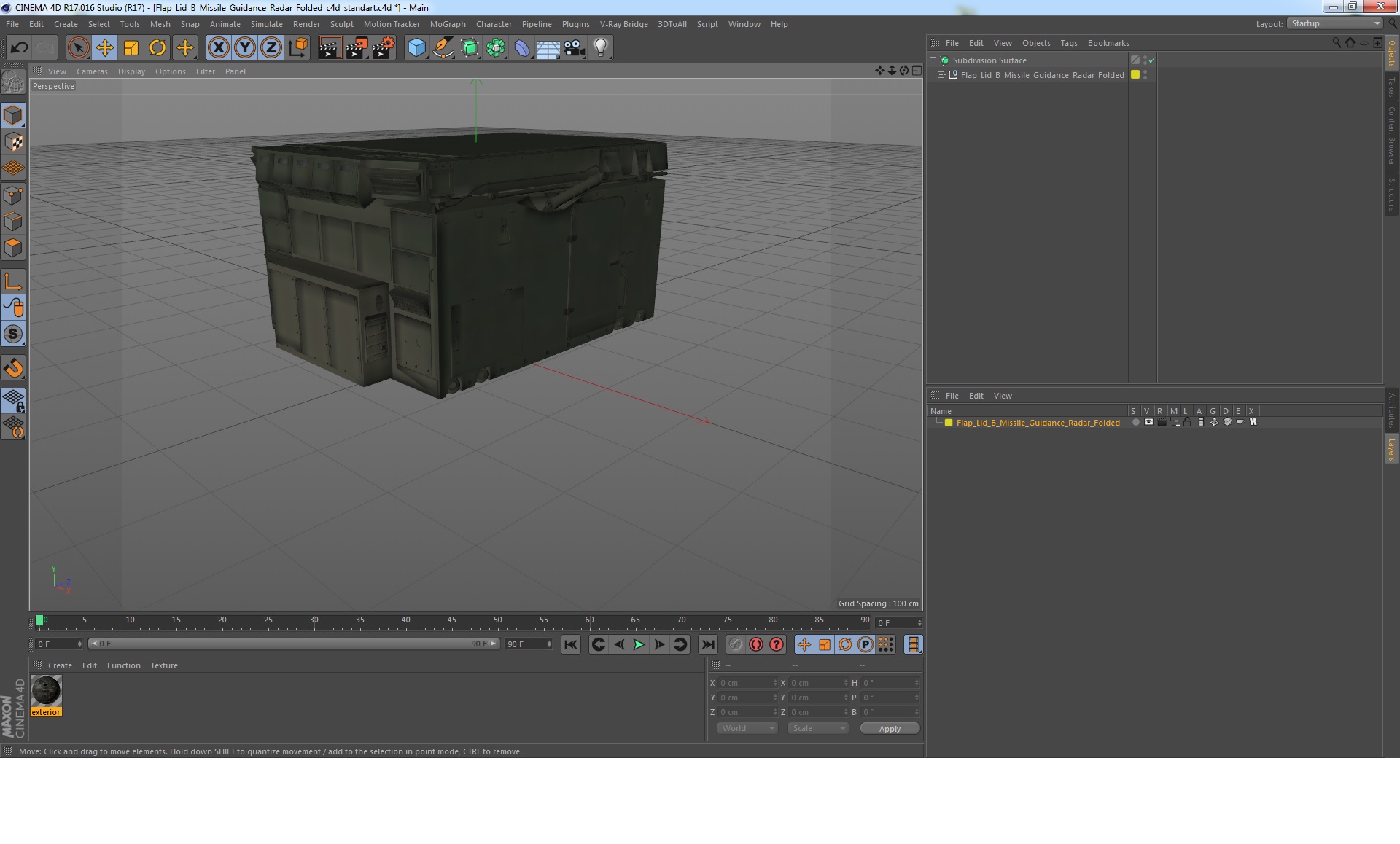Activate the Move tool in toolbar
The width and height of the screenshot is (1400, 844).
click(x=105, y=48)
